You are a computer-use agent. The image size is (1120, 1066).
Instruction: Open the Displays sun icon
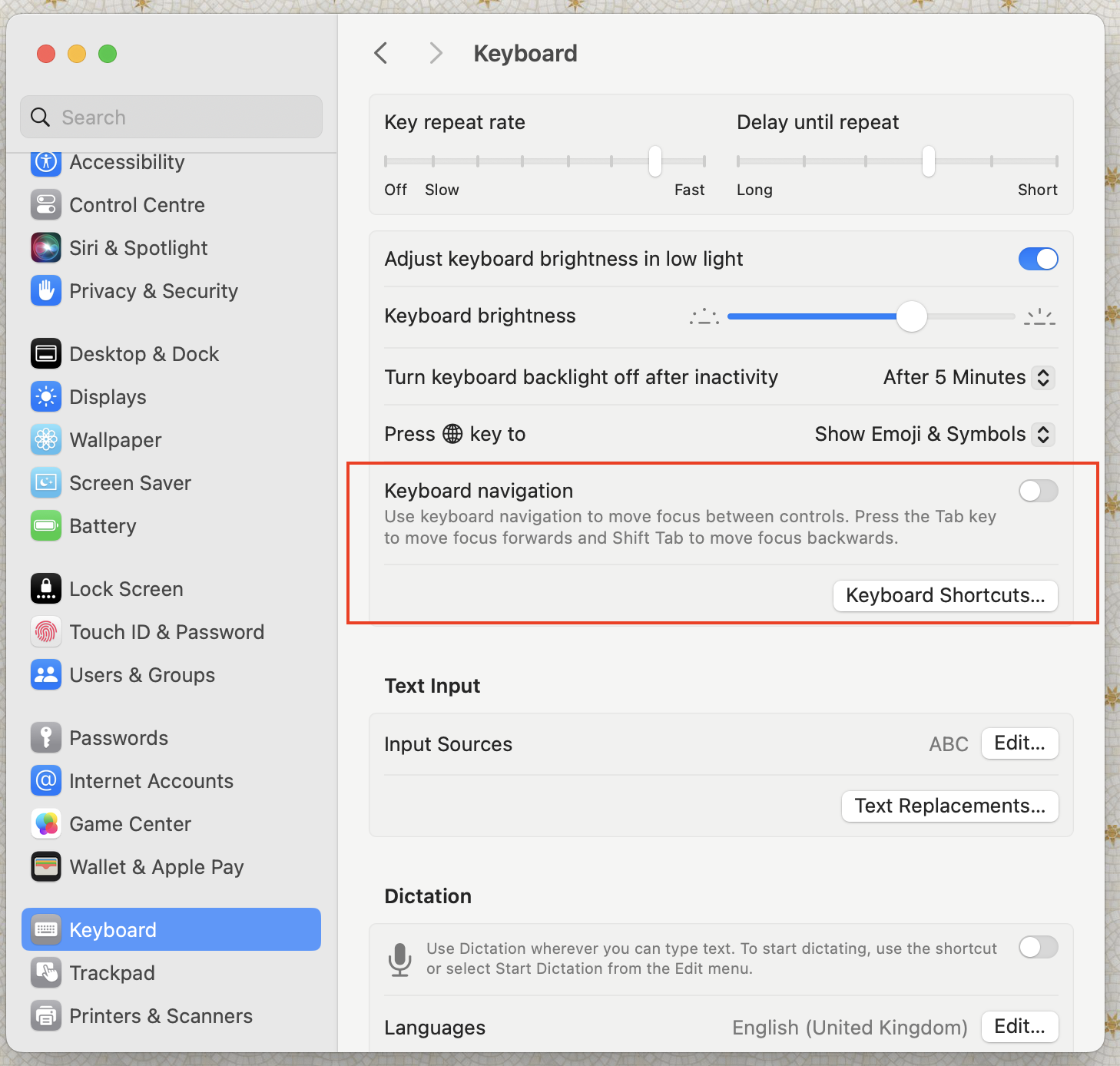coord(46,397)
